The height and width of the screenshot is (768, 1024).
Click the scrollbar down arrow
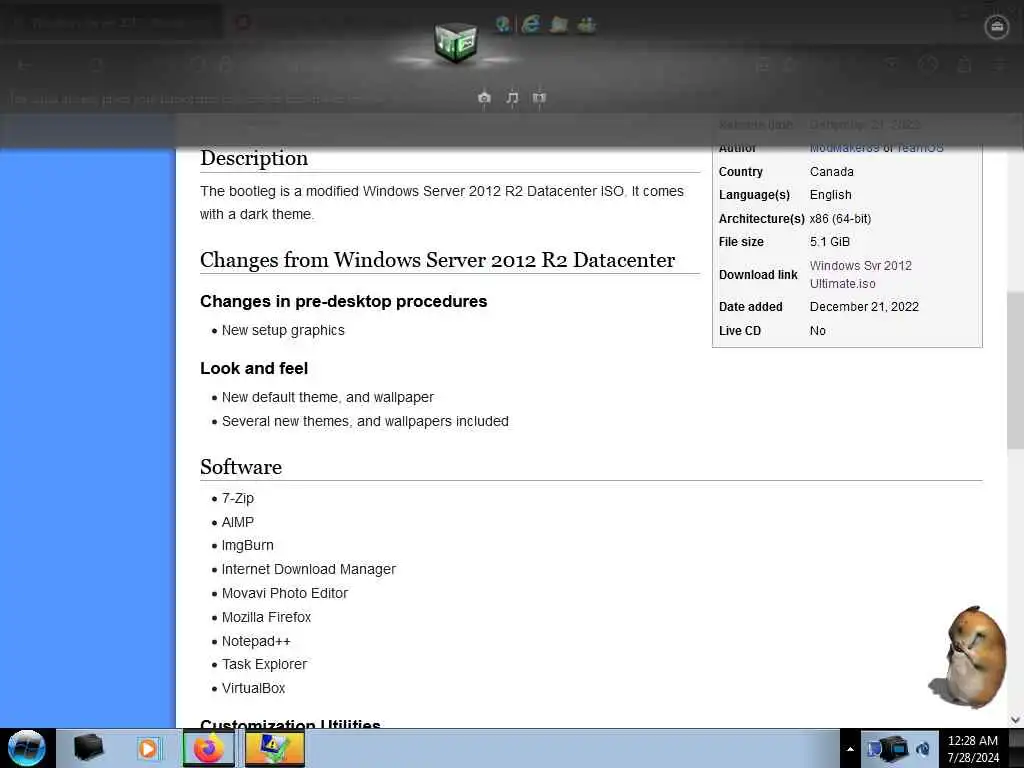click(1015, 720)
